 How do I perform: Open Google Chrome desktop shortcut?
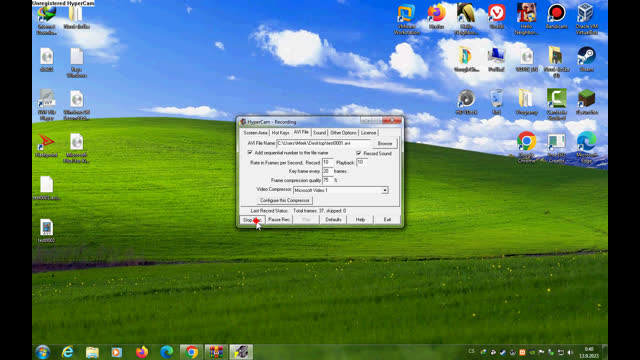(x=526, y=147)
